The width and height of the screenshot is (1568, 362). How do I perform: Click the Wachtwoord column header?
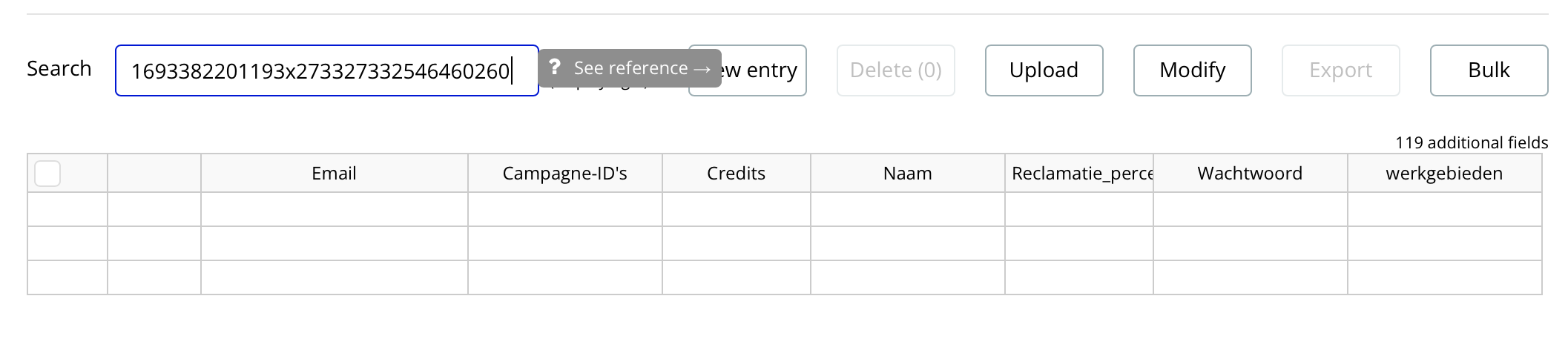[1250, 174]
